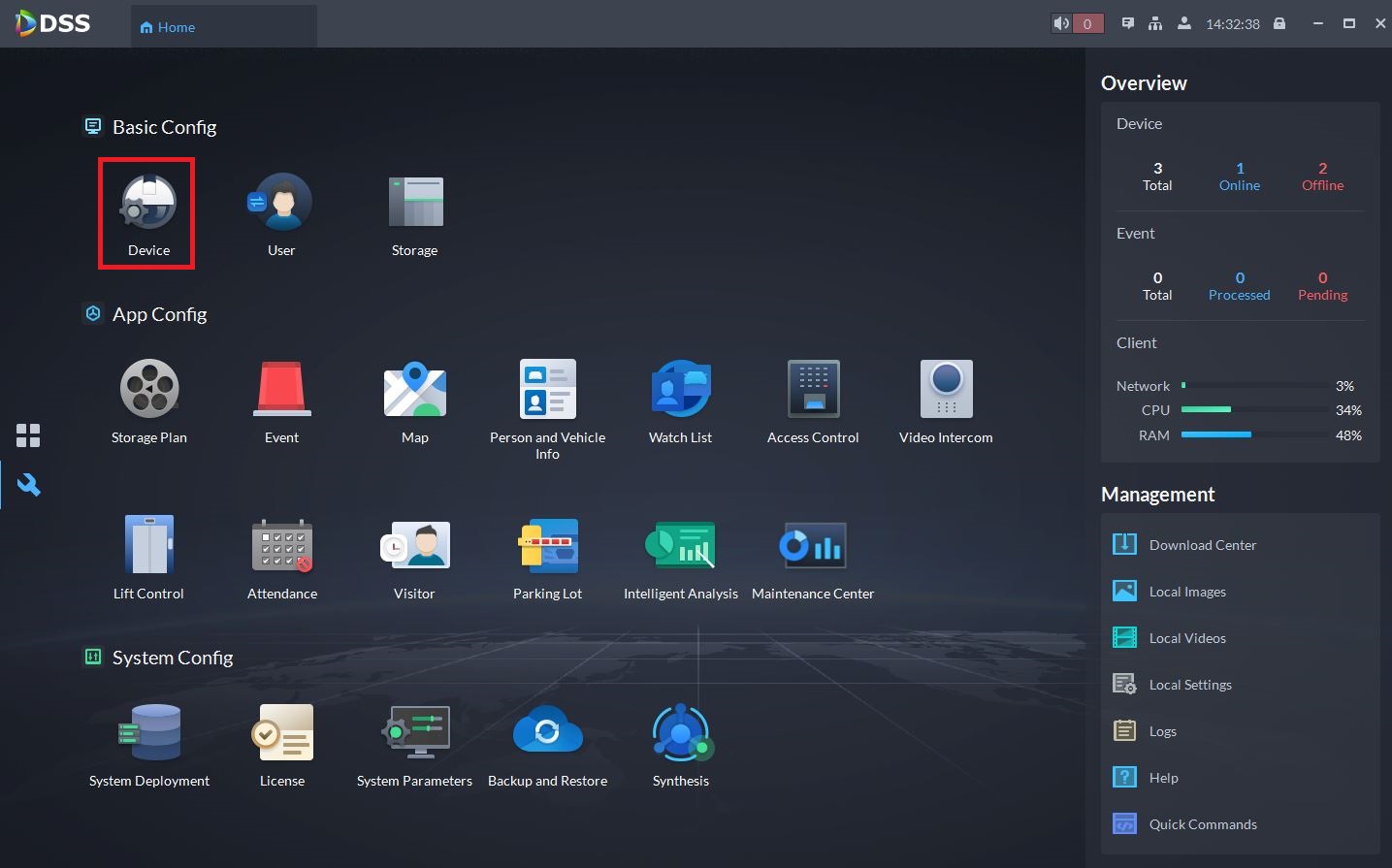Lock the client with the padlock icon
This screenshot has width=1392, height=868.
pos(1279,23)
